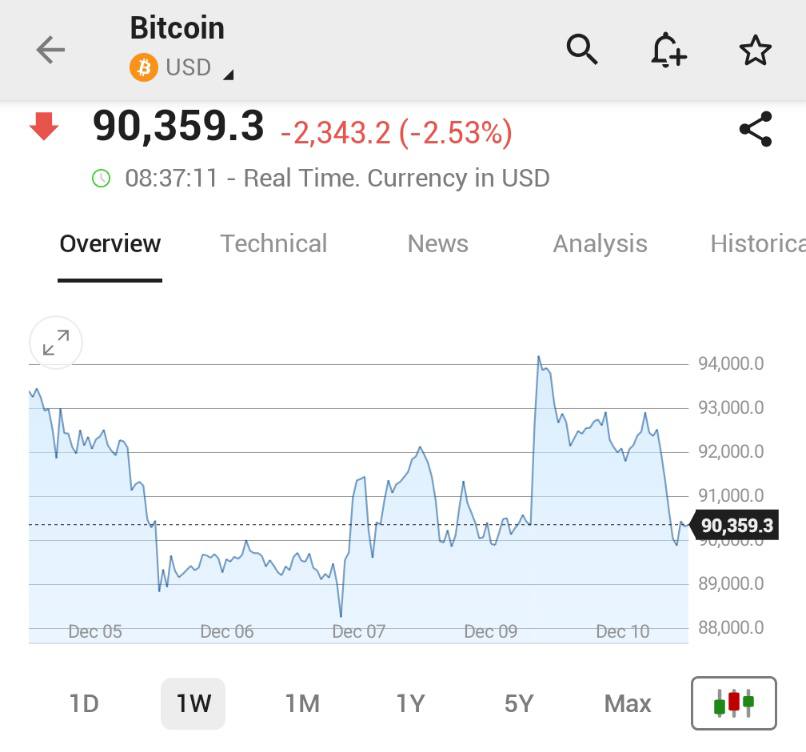Select the 1W time range
Screen dimensions: 806x752
(193, 704)
